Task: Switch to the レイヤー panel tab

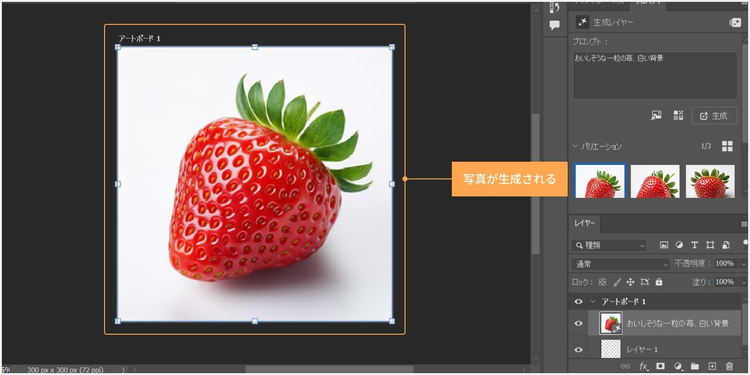Action: (x=585, y=224)
